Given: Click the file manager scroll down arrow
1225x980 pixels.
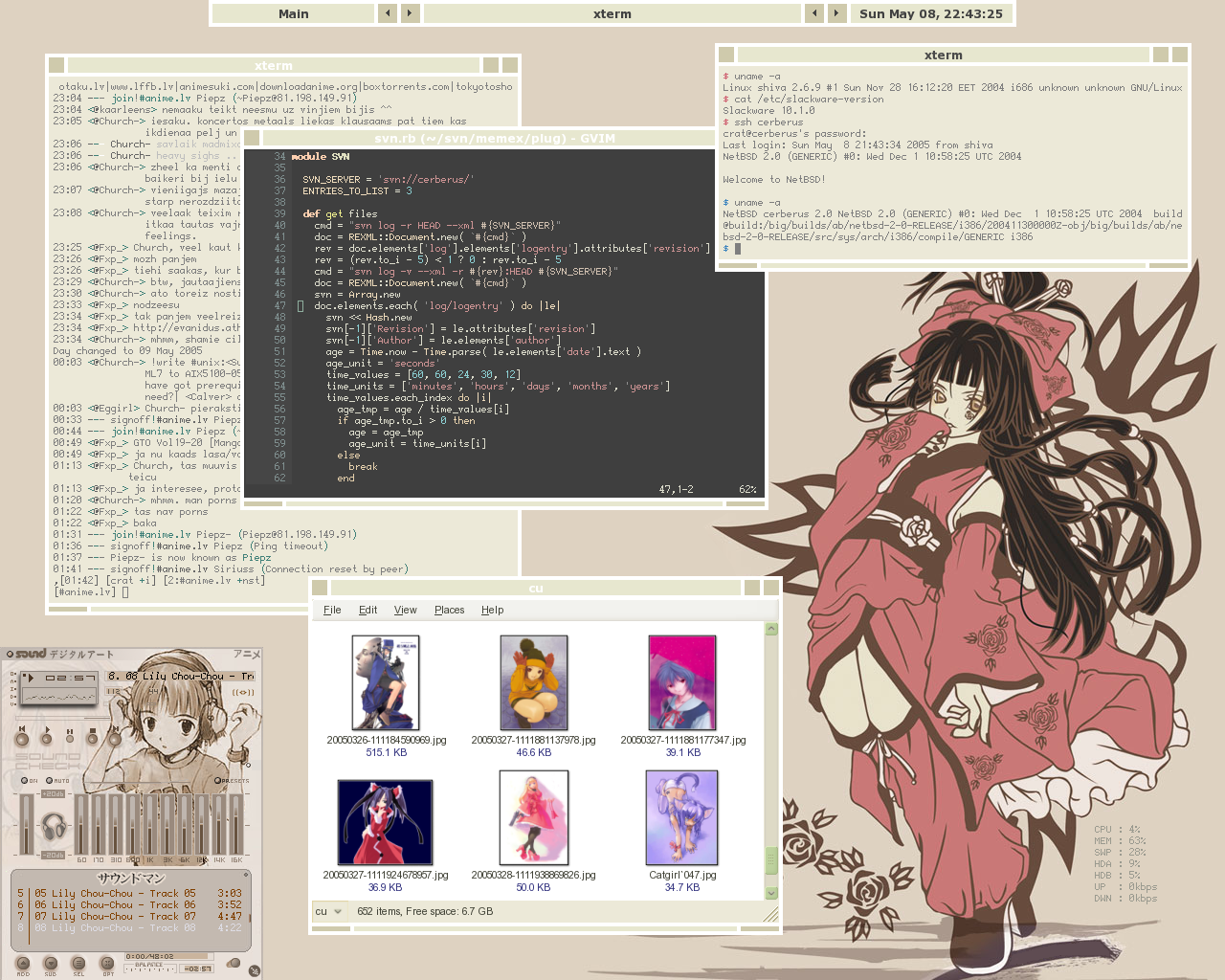Looking at the screenshot, I should pos(771,893).
